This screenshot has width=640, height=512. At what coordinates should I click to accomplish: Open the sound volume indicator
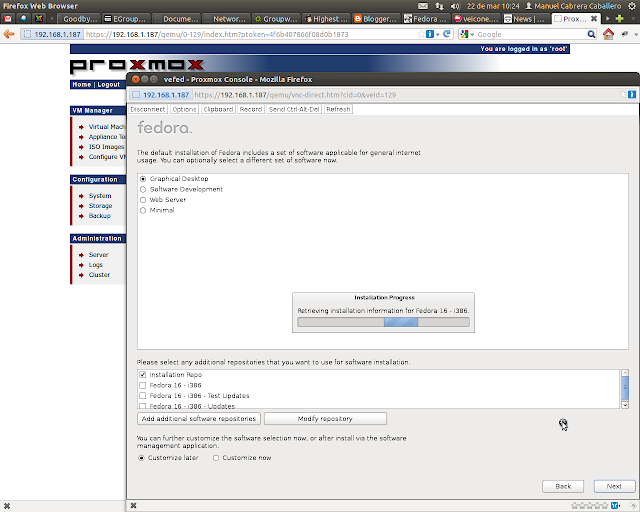pos(455,6)
